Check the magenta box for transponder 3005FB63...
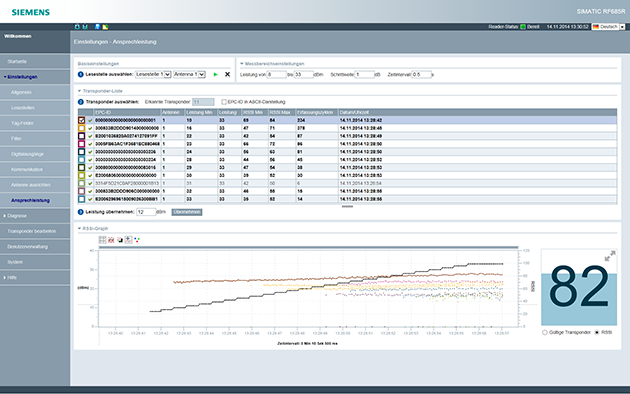This screenshot has width=630, height=394. [x=82, y=144]
